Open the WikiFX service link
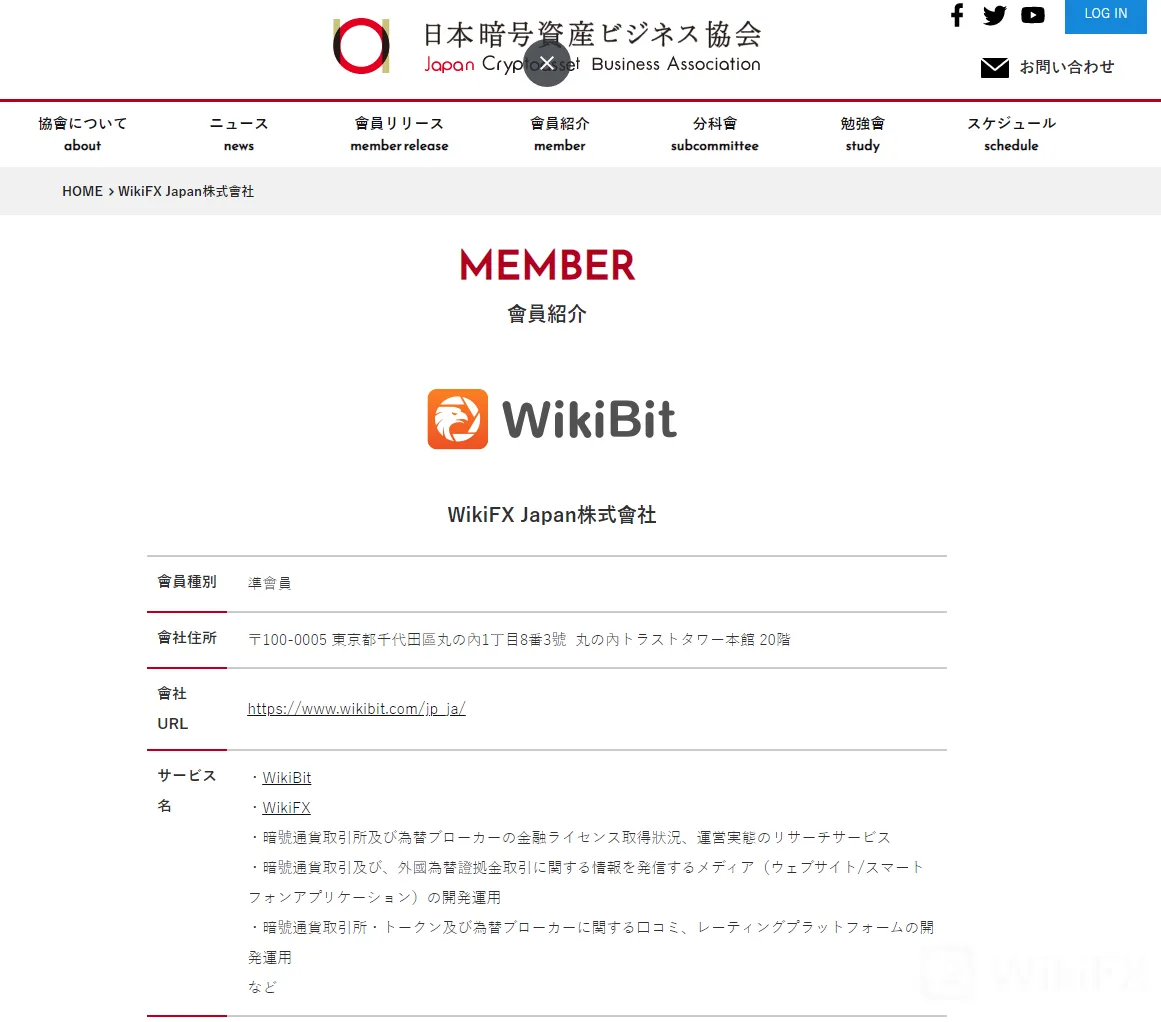This screenshot has width=1161, height=1022. (286, 808)
